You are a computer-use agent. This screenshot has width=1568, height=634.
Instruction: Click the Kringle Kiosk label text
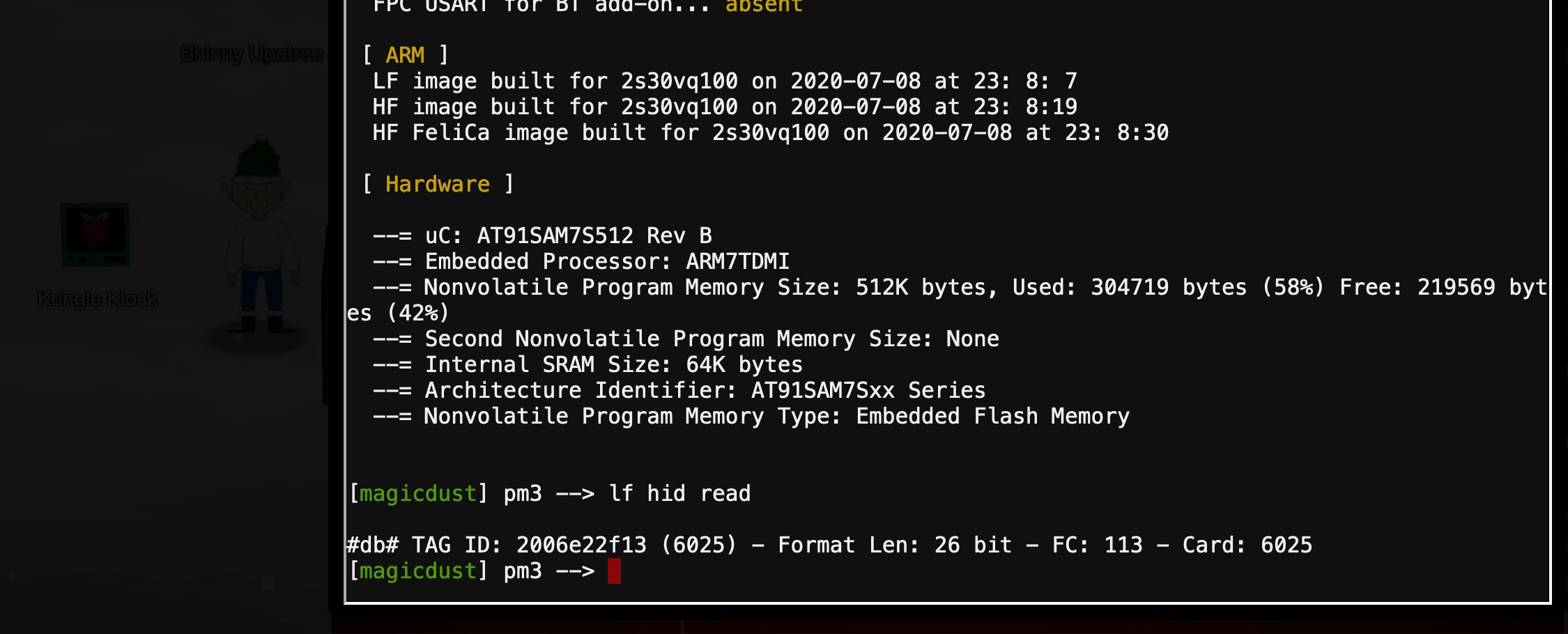pyautogui.click(x=98, y=299)
